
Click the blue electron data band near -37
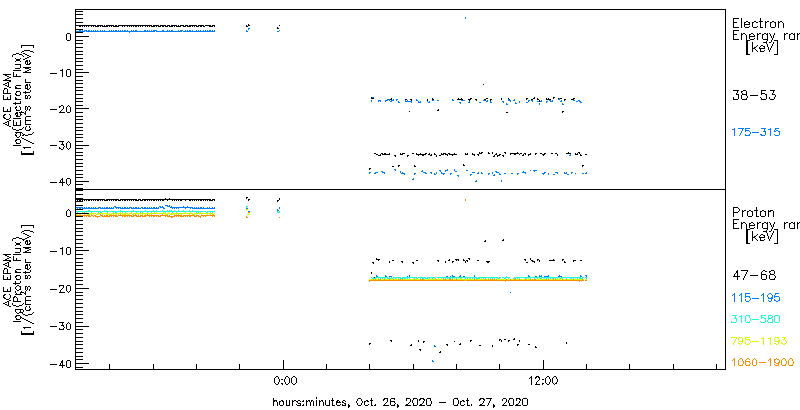pyautogui.click(x=478, y=172)
